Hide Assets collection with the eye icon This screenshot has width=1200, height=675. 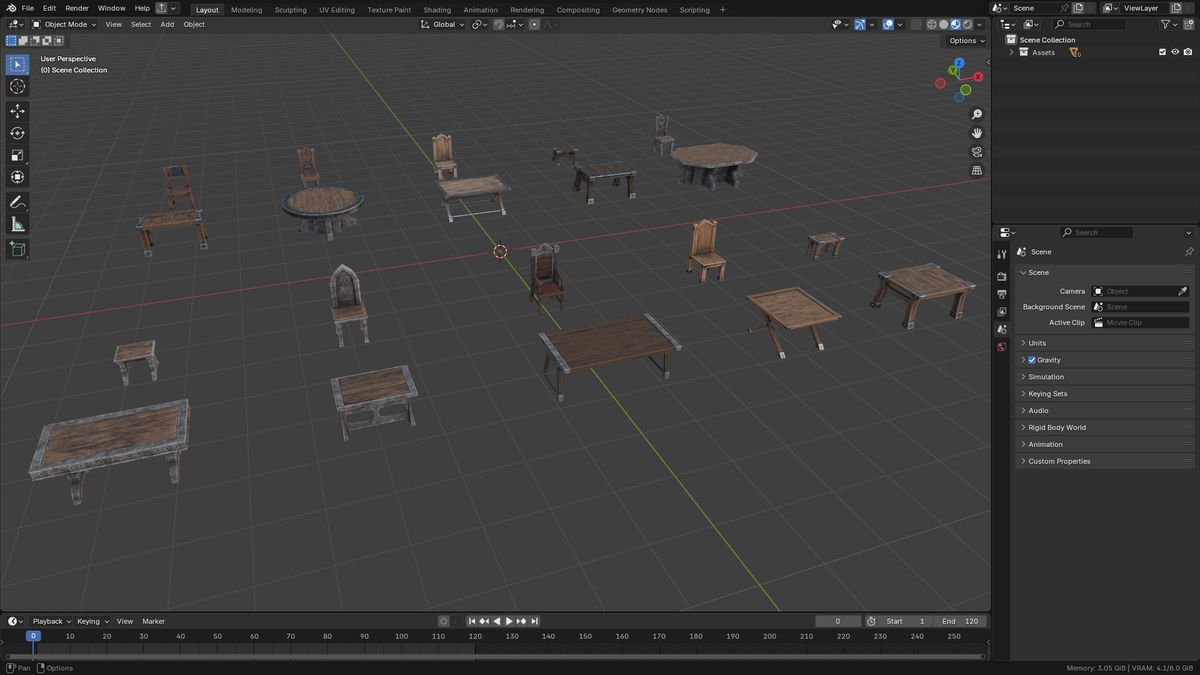[1175, 52]
